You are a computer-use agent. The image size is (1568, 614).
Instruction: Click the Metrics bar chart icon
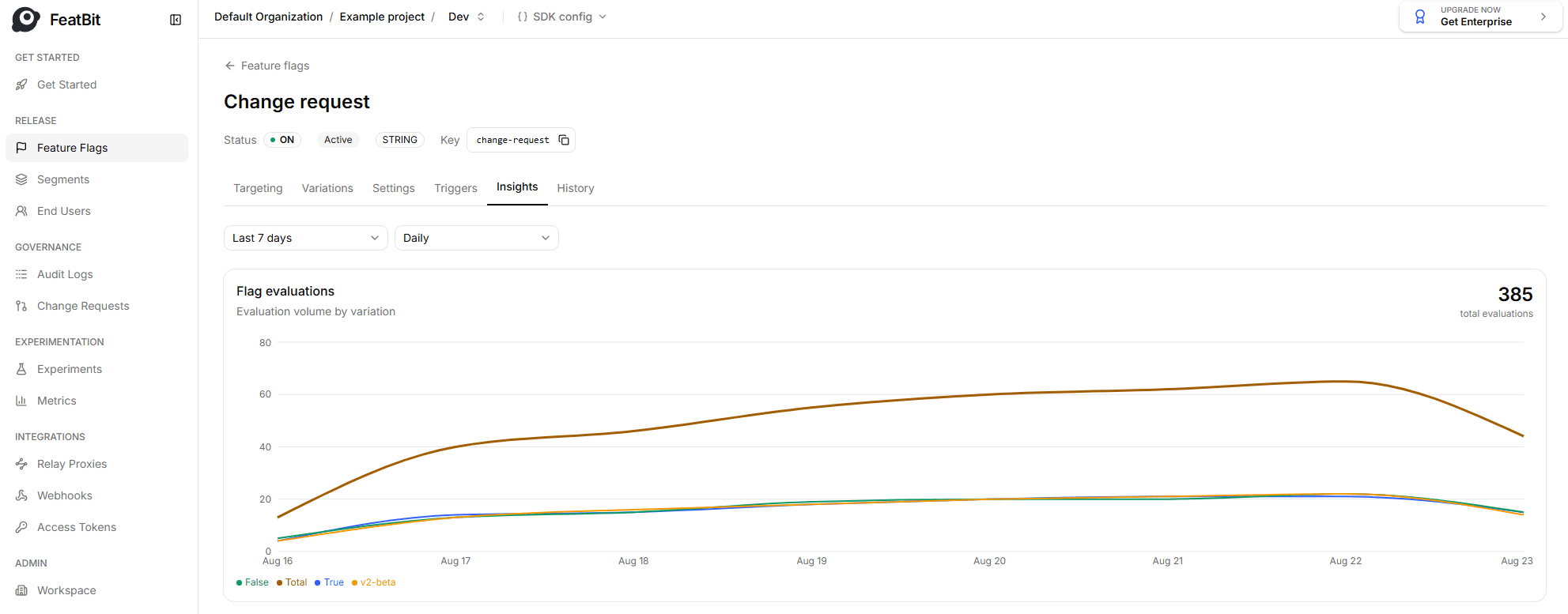pos(21,401)
